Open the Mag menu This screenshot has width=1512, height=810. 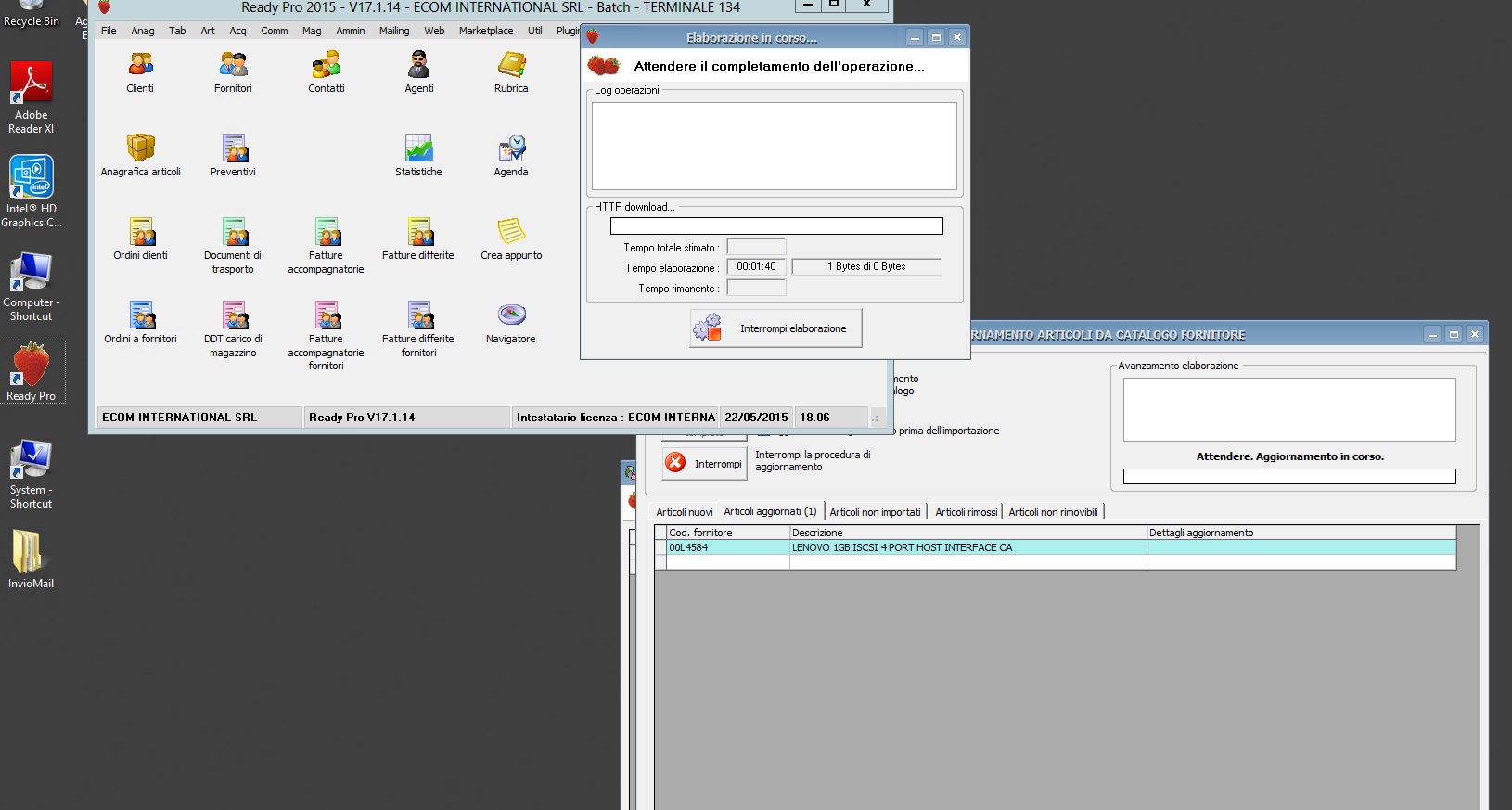312,31
